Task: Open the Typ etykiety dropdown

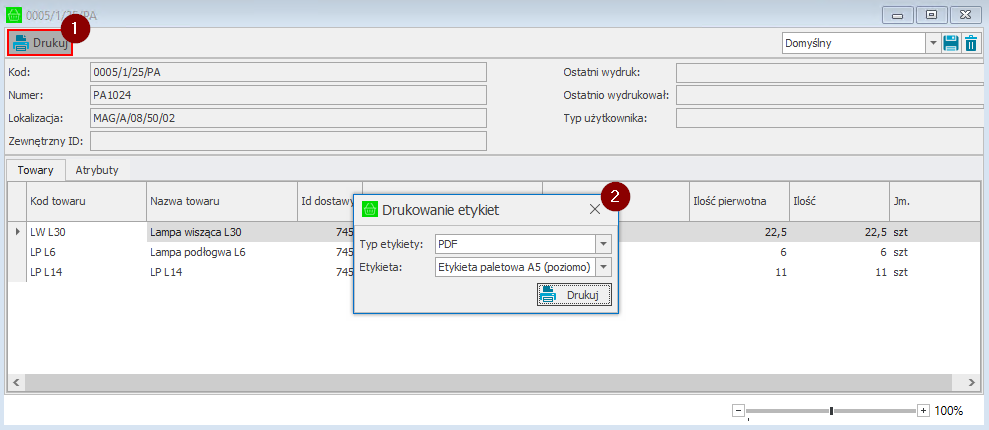Action: pyautogui.click(x=602, y=244)
